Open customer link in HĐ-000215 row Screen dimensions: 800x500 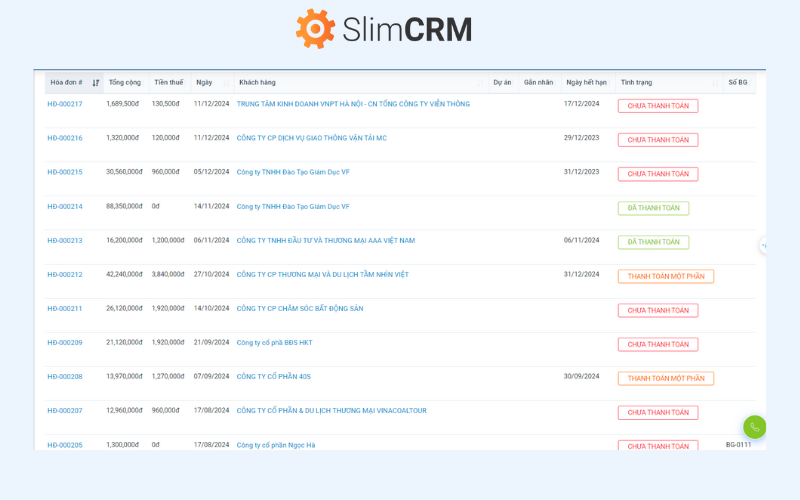pyautogui.click(x=293, y=172)
